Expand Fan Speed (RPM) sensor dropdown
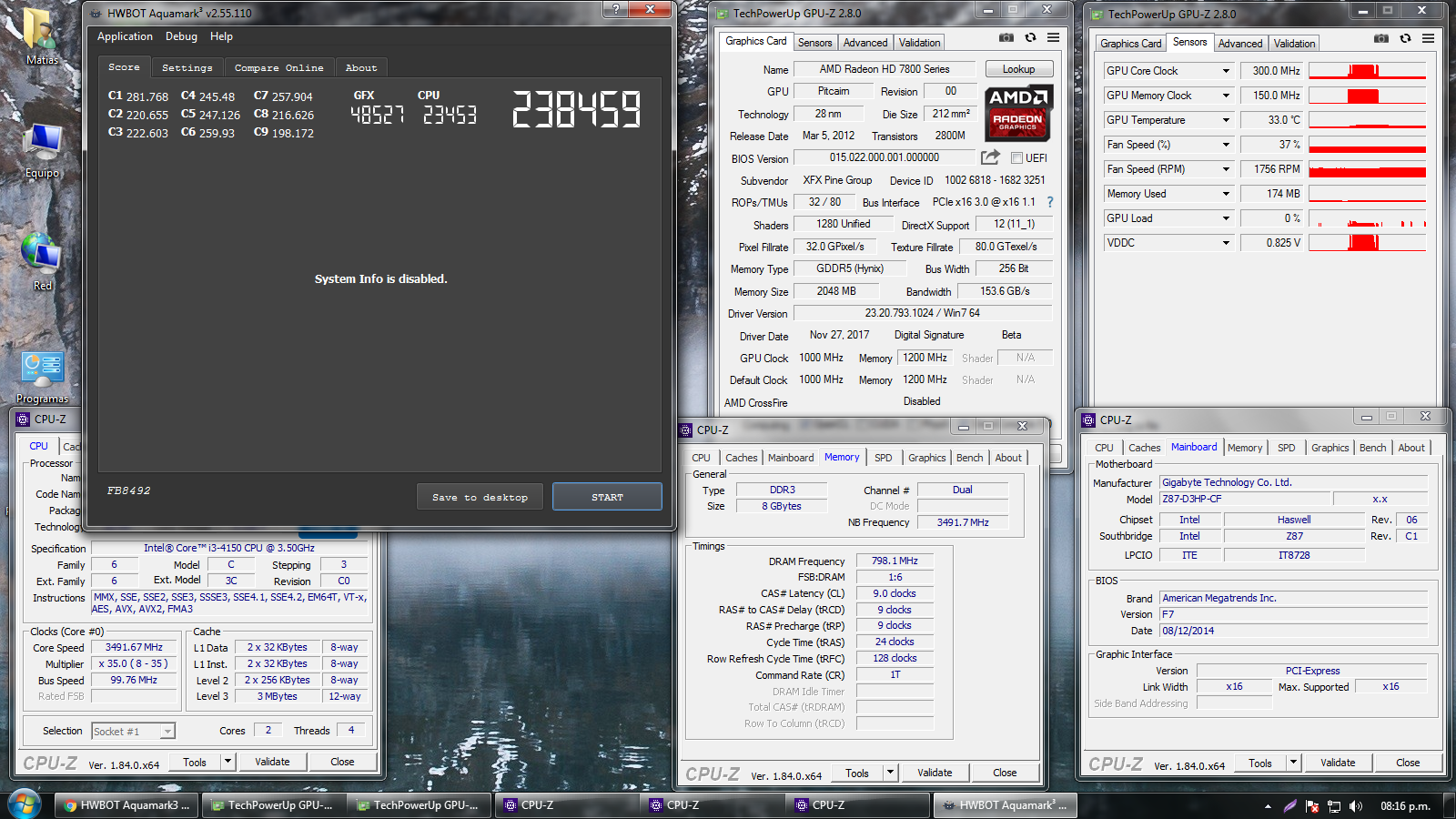Image resolution: width=1456 pixels, height=819 pixels. click(x=1225, y=169)
